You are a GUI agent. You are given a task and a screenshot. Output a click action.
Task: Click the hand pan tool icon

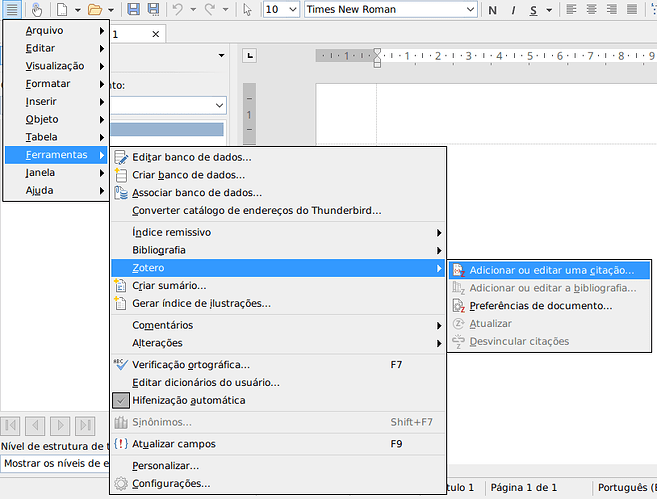click(37, 10)
